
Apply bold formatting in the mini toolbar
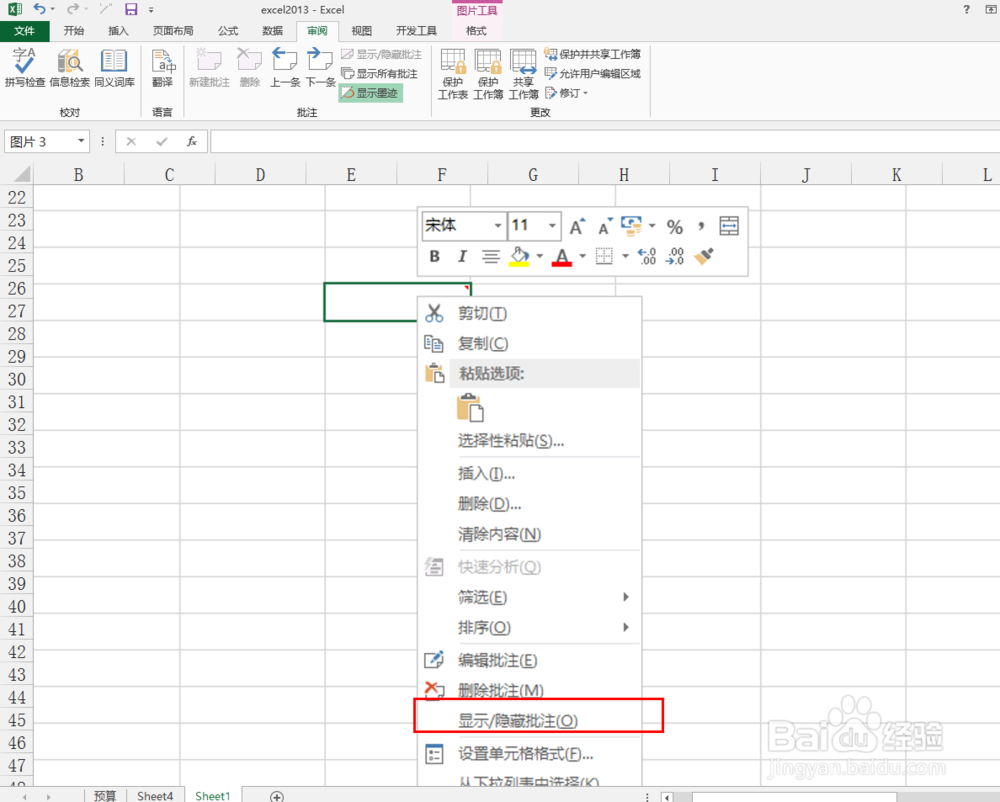click(x=433, y=257)
